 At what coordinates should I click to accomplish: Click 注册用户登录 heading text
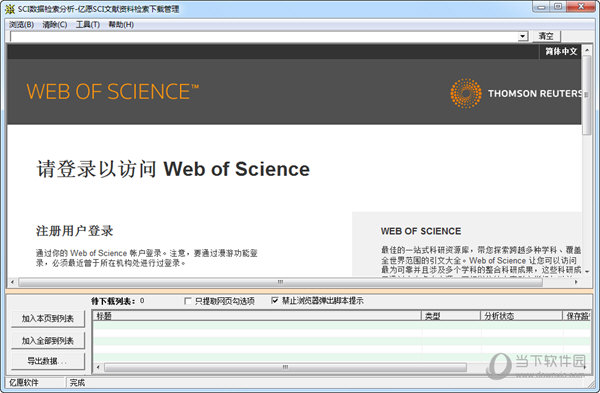tap(75, 231)
